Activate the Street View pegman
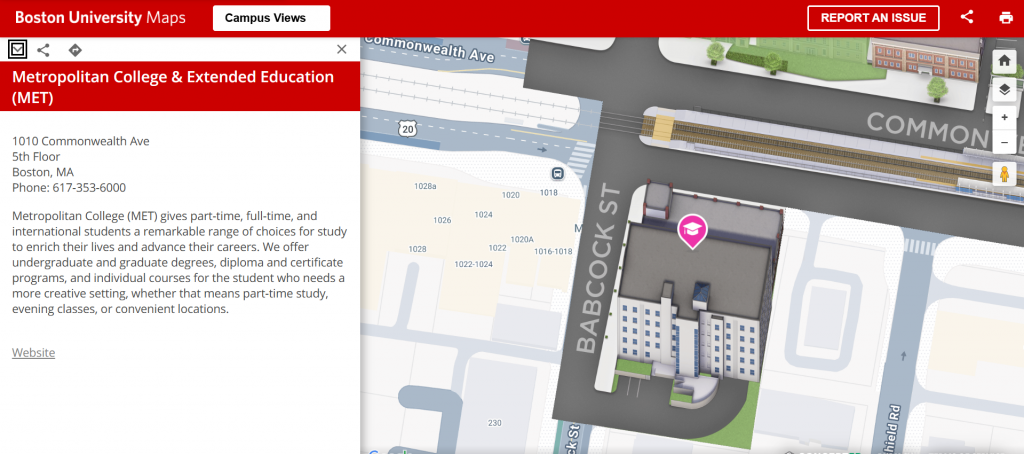Image resolution: width=1024 pixels, height=454 pixels. tap(1004, 174)
